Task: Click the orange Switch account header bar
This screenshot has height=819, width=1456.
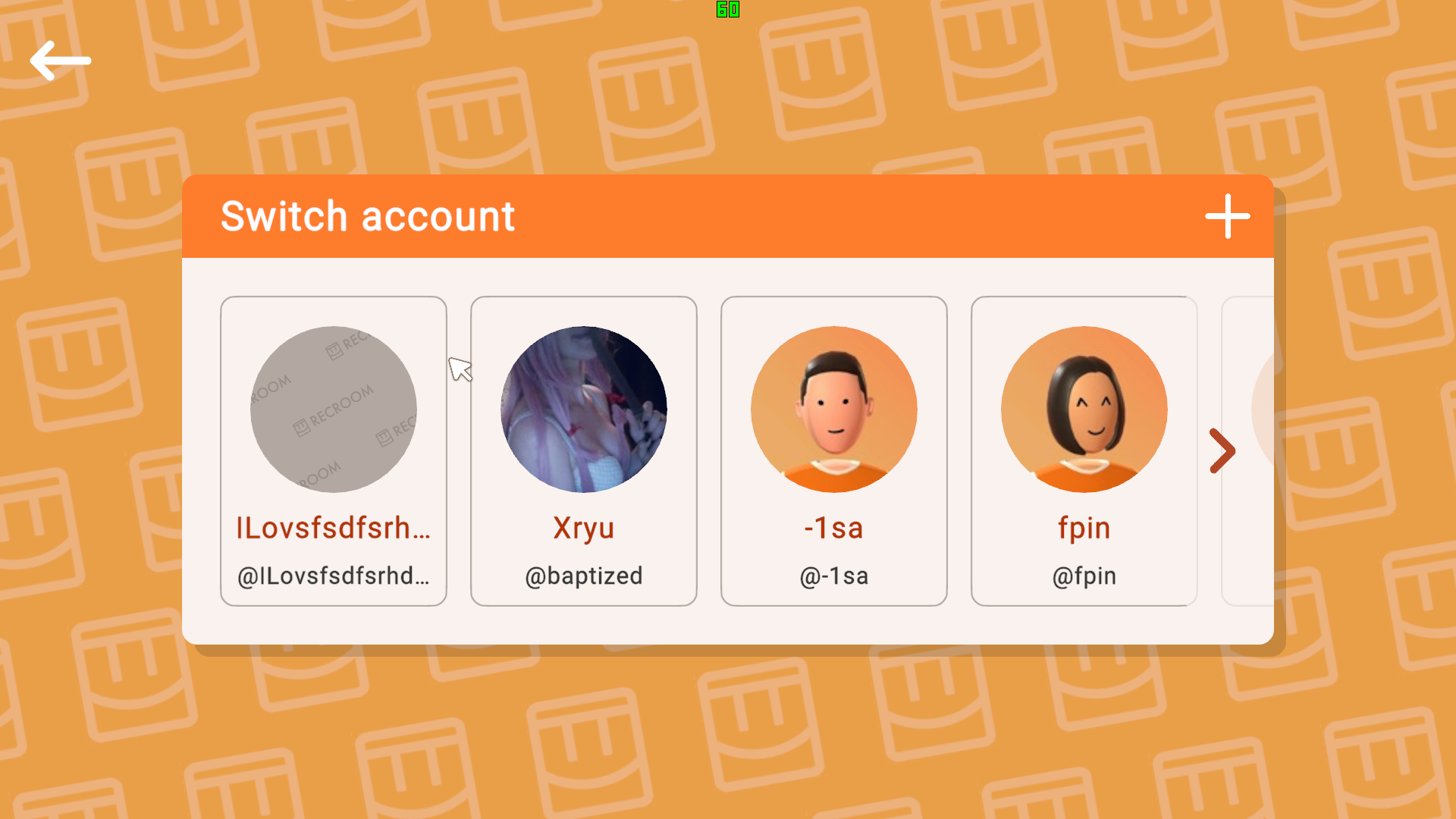Action: [x=728, y=216]
